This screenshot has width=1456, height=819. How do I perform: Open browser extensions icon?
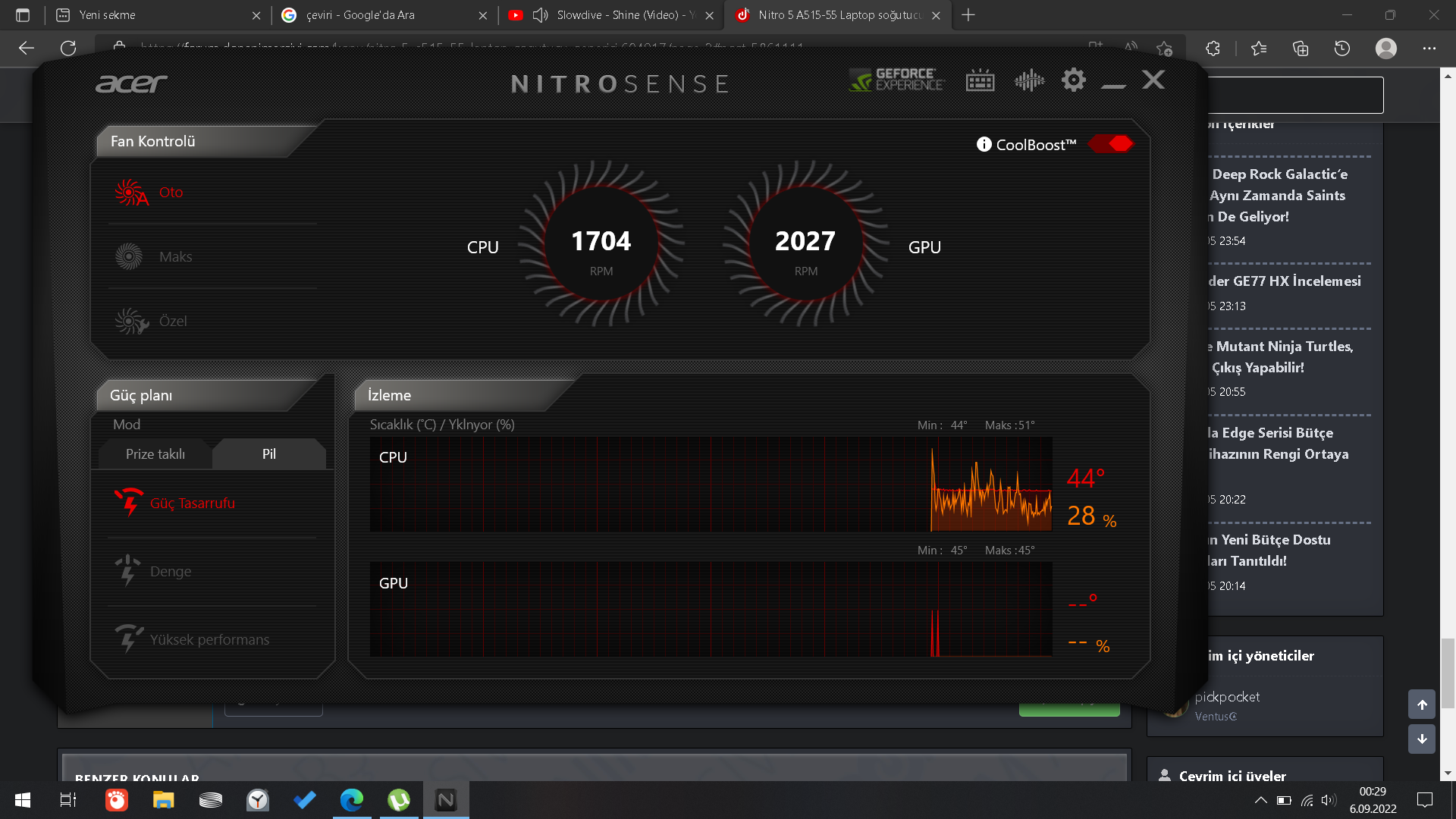point(1213,49)
